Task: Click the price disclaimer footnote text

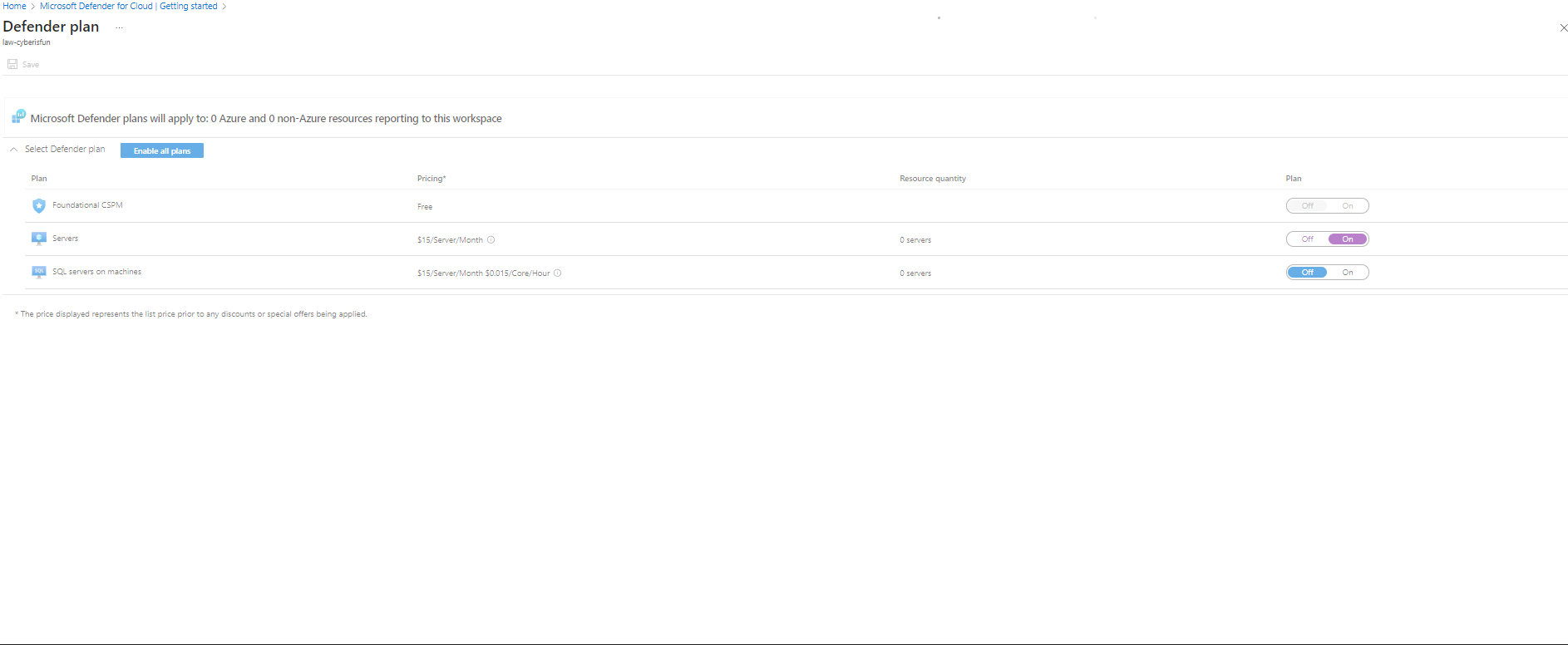Action: [191, 314]
